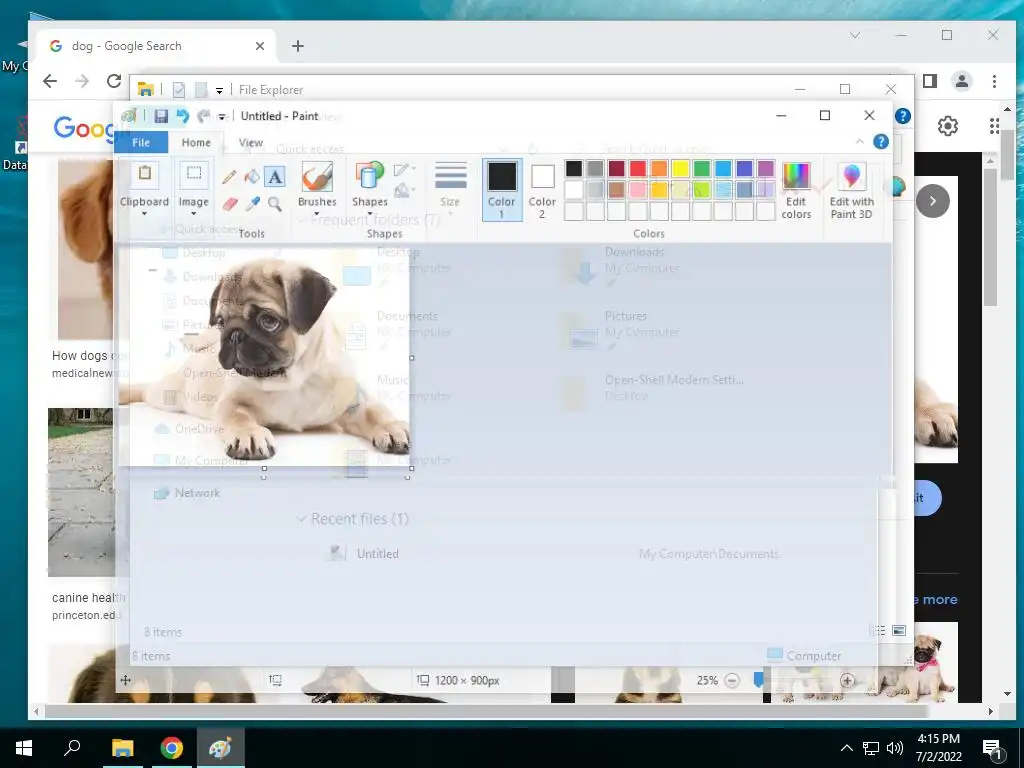The height and width of the screenshot is (768, 1024).
Task: Open Customize Quick Access Toolbar dropdown in Paint
Action: pyautogui.click(x=221, y=117)
